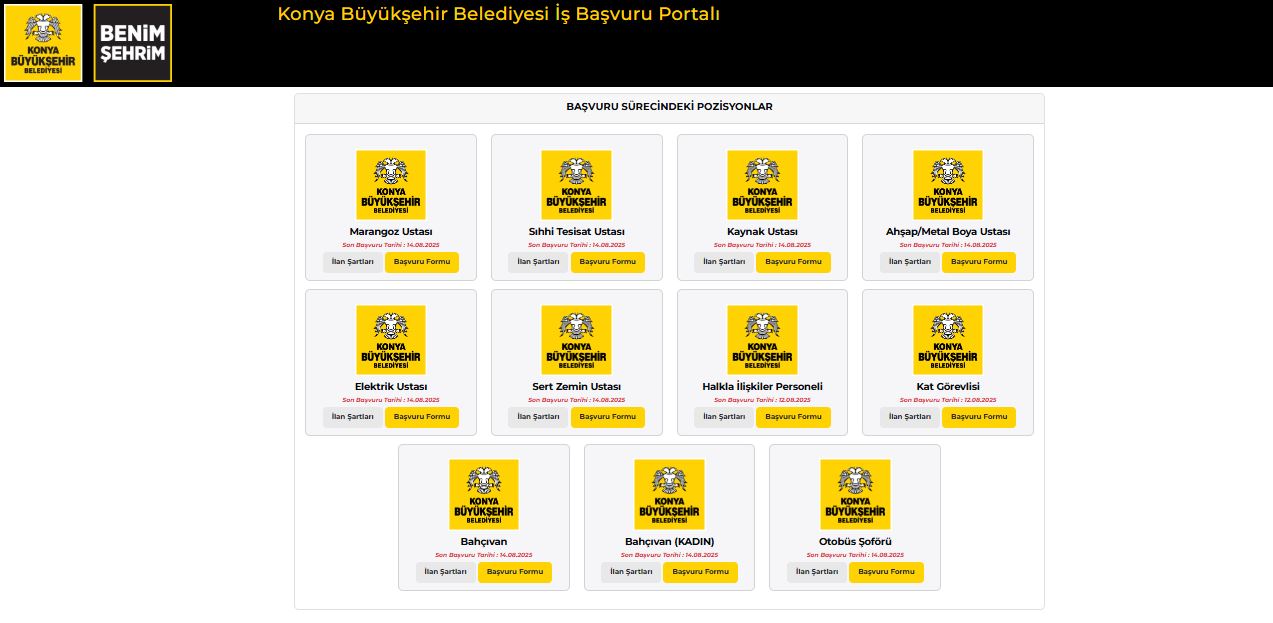Open Başvuru Formu for Elektrik Ustası
Screen dimensions: 1273x623
coord(422,417)
